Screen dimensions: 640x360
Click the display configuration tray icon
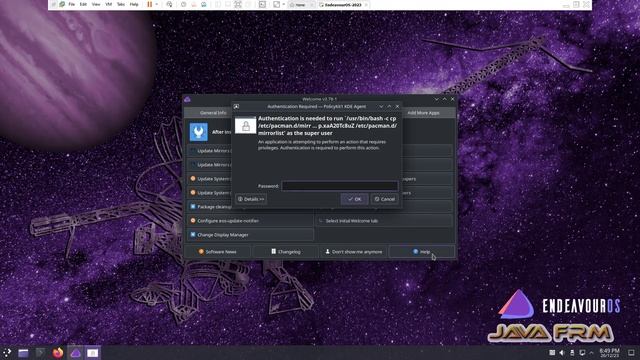582,353
